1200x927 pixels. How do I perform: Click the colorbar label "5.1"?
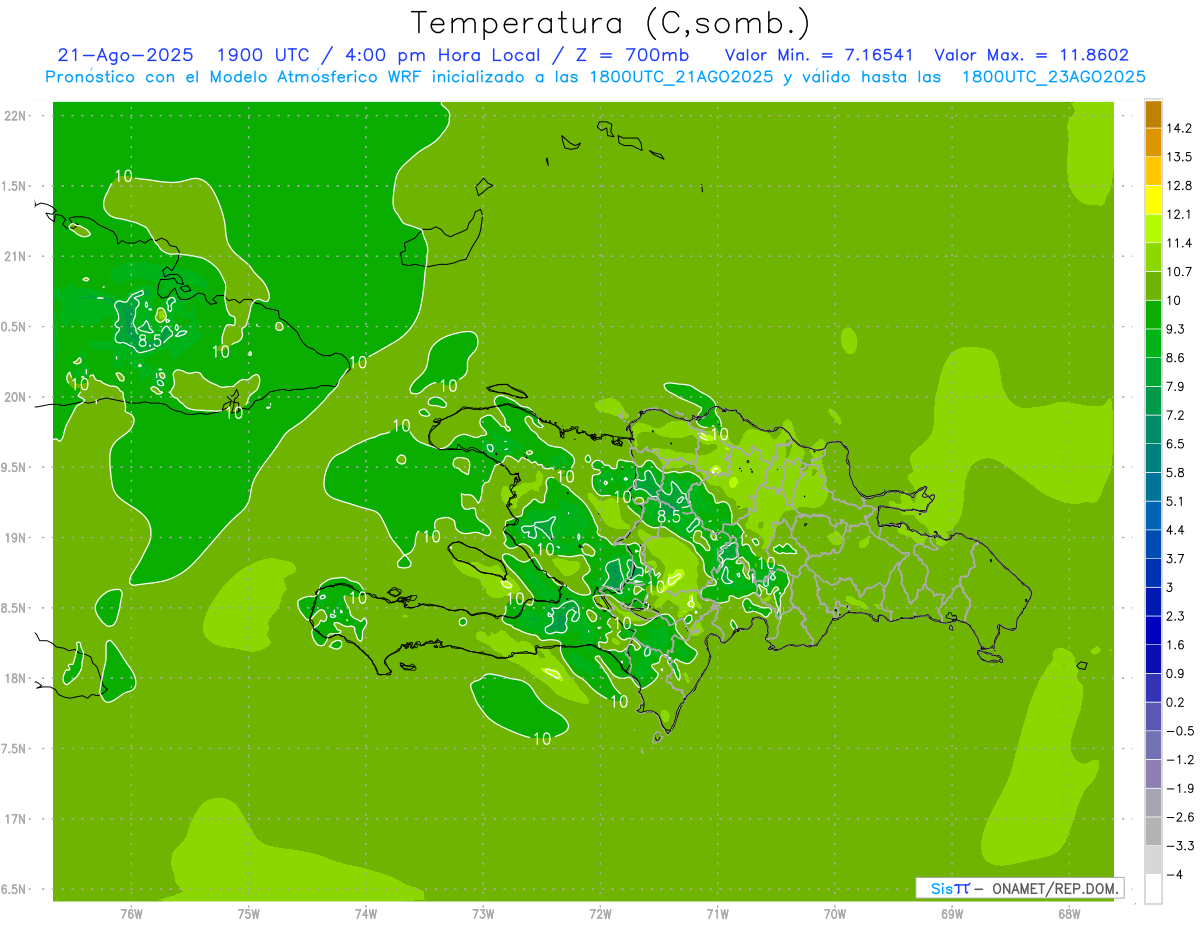pyautogui.click(x=1175, y=501)
